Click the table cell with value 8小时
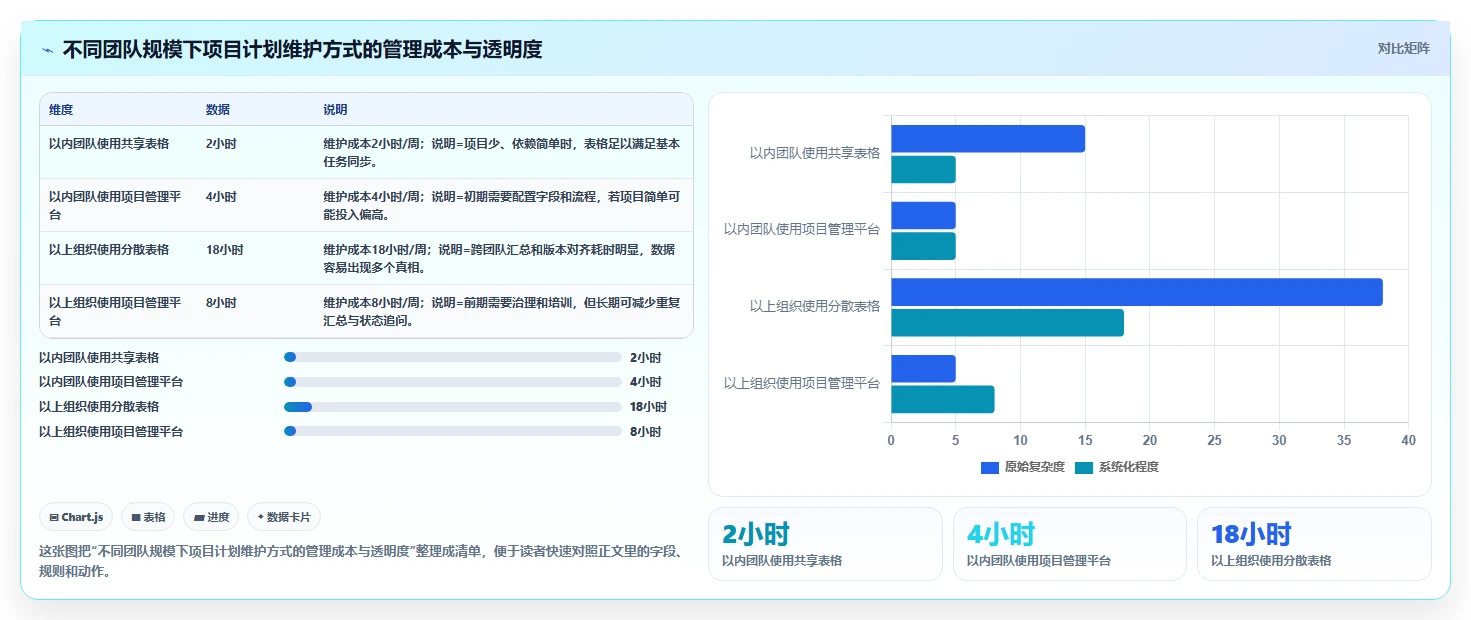This screenshot has width=1471, height=620. 221,303
